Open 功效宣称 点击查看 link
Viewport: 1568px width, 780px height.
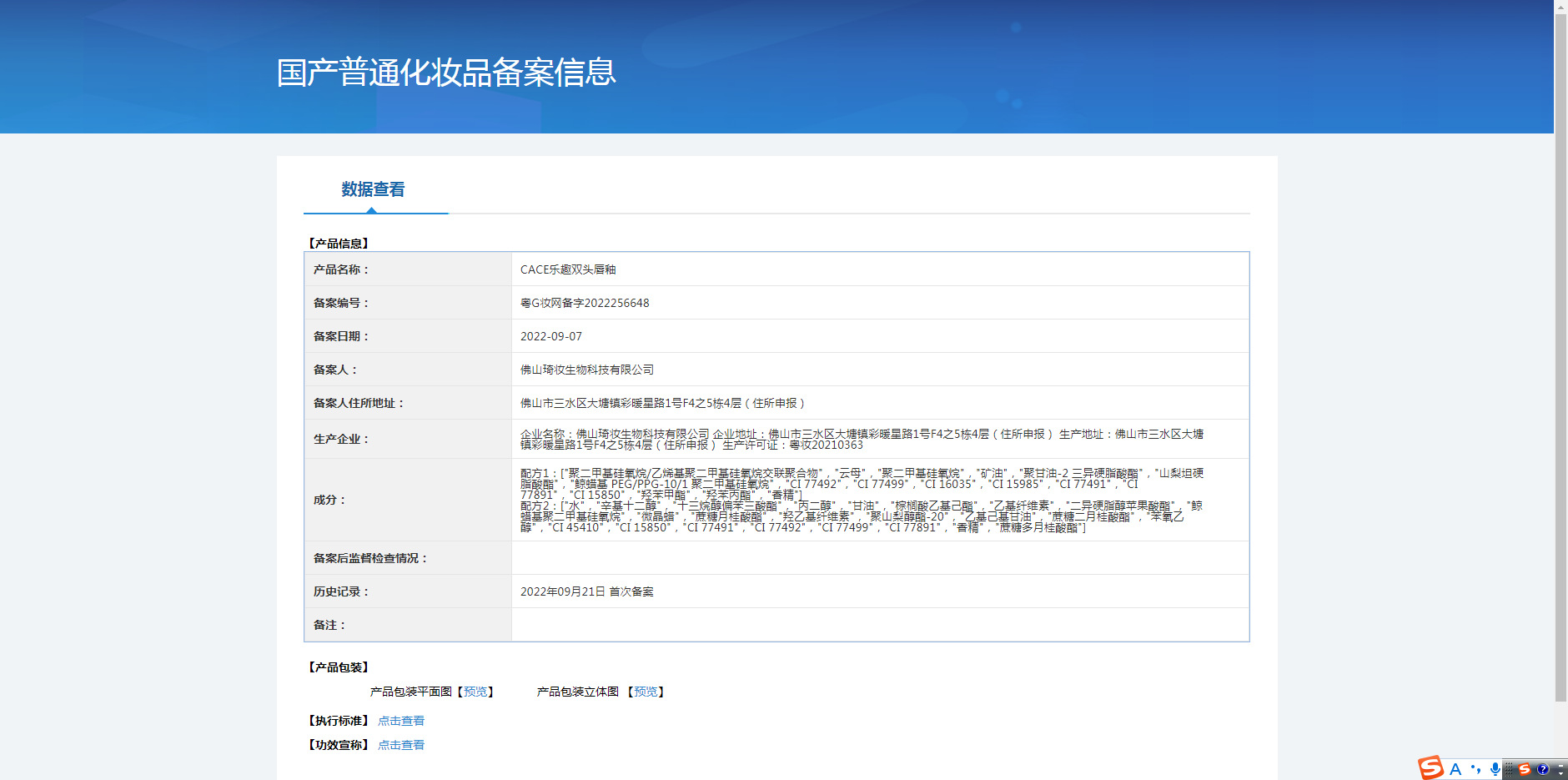(x=401, y=745)
